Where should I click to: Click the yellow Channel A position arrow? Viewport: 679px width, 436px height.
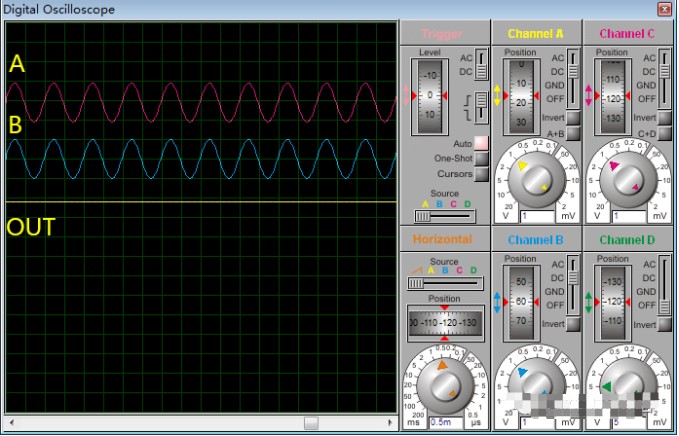pyautogui.click(x=498, y=96)
